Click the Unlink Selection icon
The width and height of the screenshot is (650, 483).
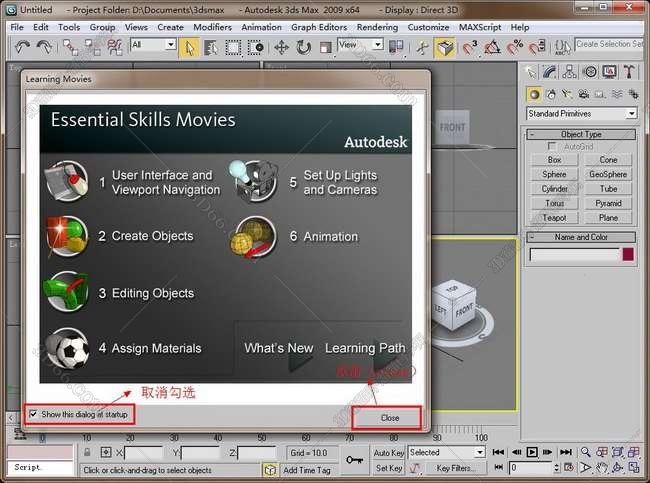(92, 47)
